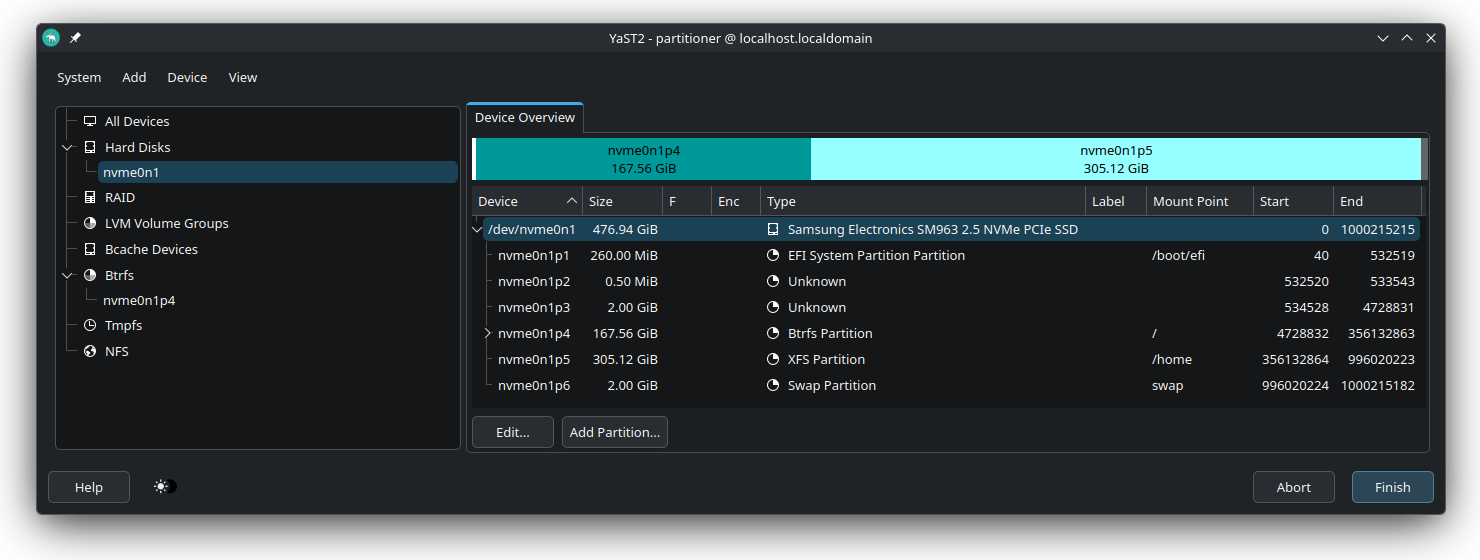The width and height of the screenshot is (1480, 560).
Task: Click the /home mount point cell
Action: click(1172, 360)
